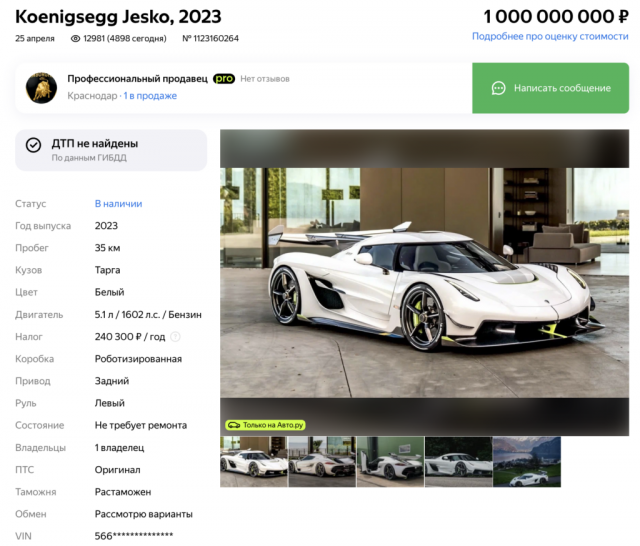Click the seller's avatar picture
The width and height of the screenshot is (640, 546).
pos(41,87)
